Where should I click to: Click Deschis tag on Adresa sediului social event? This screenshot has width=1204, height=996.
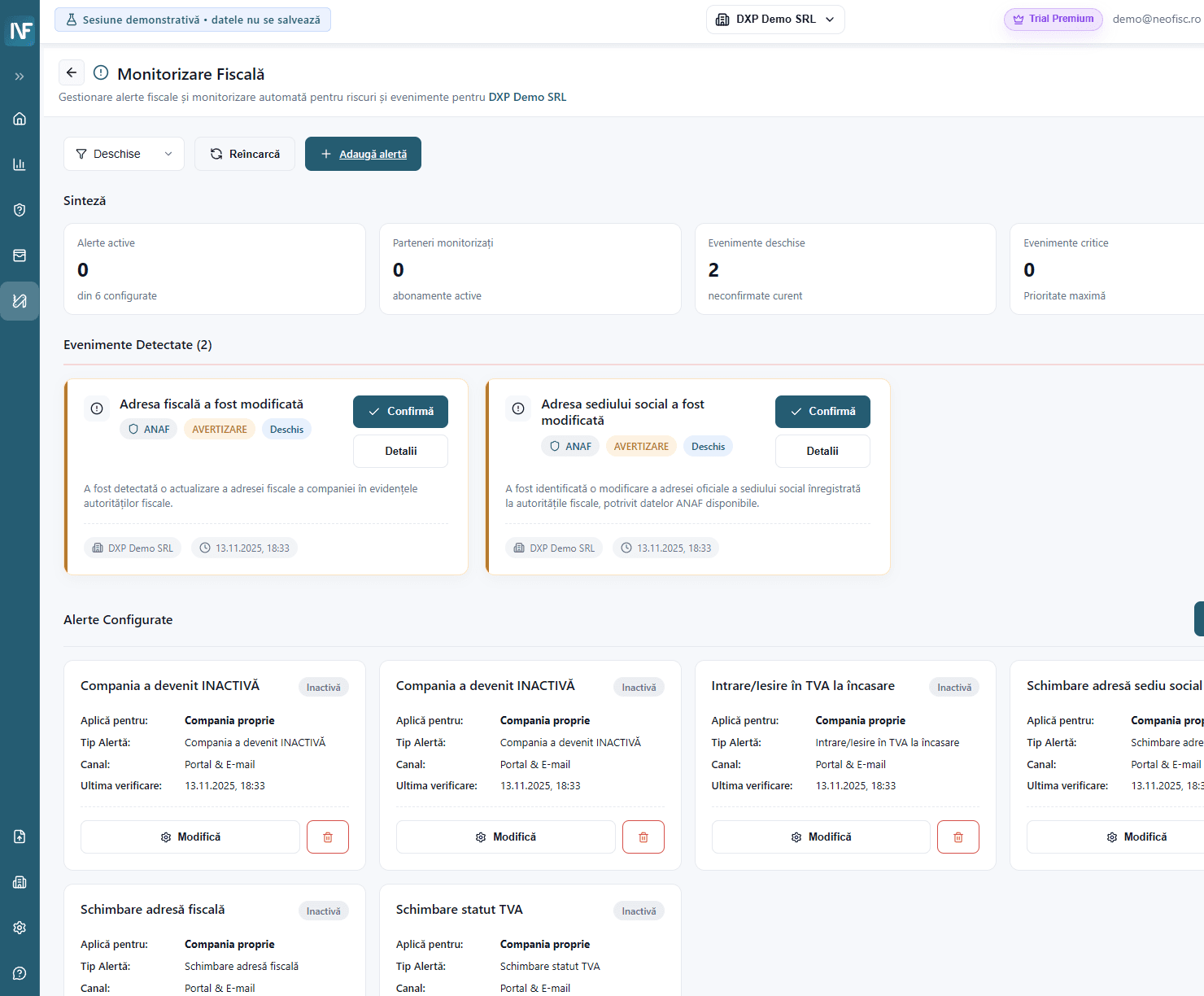click(x=708, y=447)
